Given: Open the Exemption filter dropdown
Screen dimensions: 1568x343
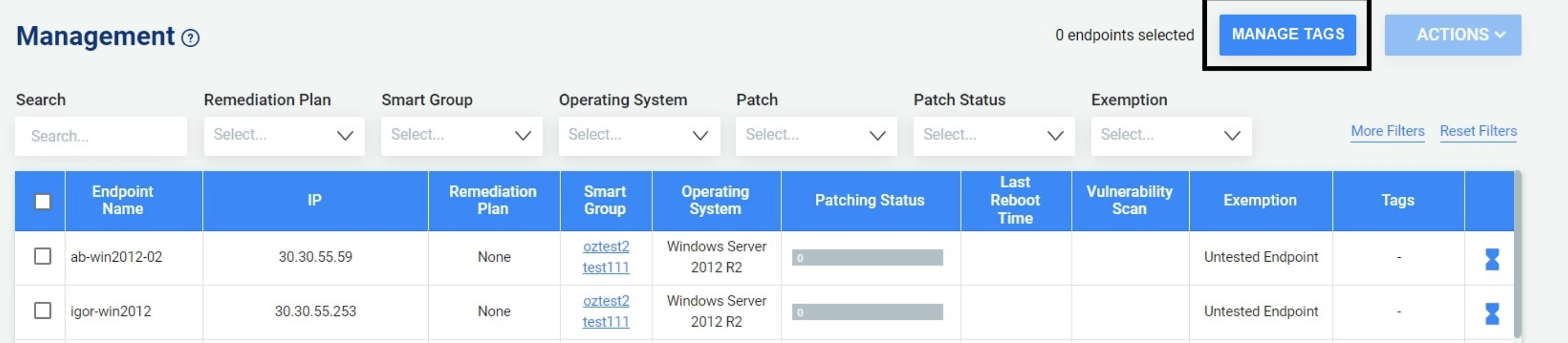Looking at the screenshot, I should tap(1171, 136).
